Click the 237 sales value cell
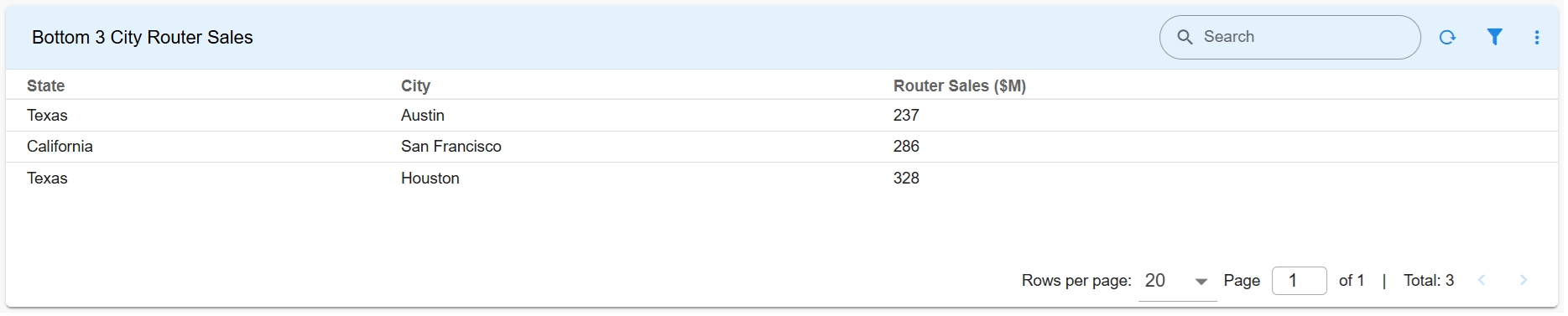This screenshot has width=1568, height=316. click(906, 116)
